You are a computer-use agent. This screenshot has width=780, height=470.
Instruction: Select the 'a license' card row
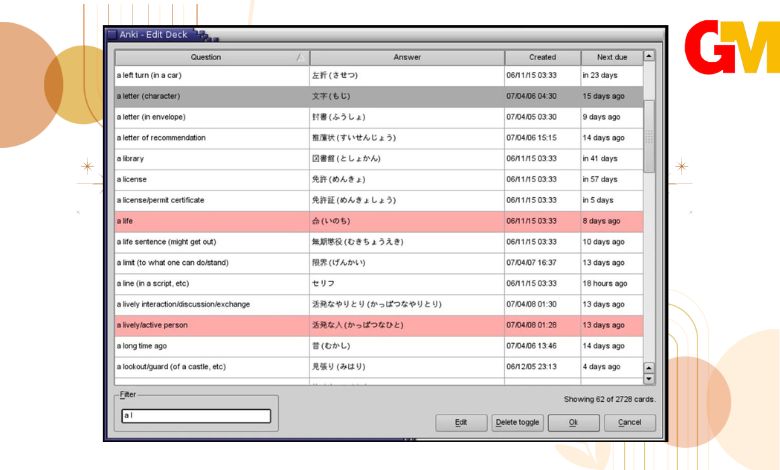click(379, 180)
